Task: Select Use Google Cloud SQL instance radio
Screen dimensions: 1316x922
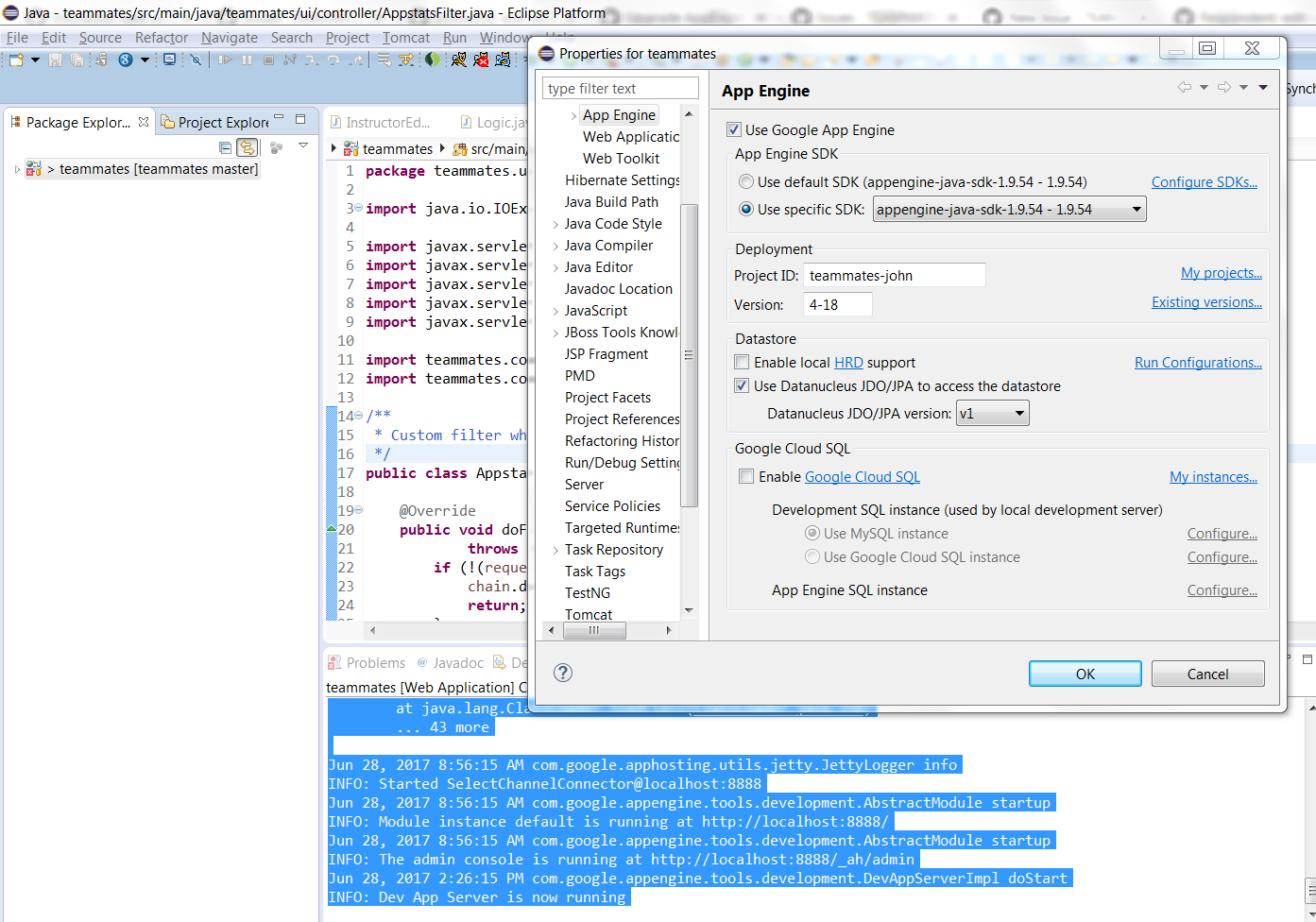Action: 812,556
